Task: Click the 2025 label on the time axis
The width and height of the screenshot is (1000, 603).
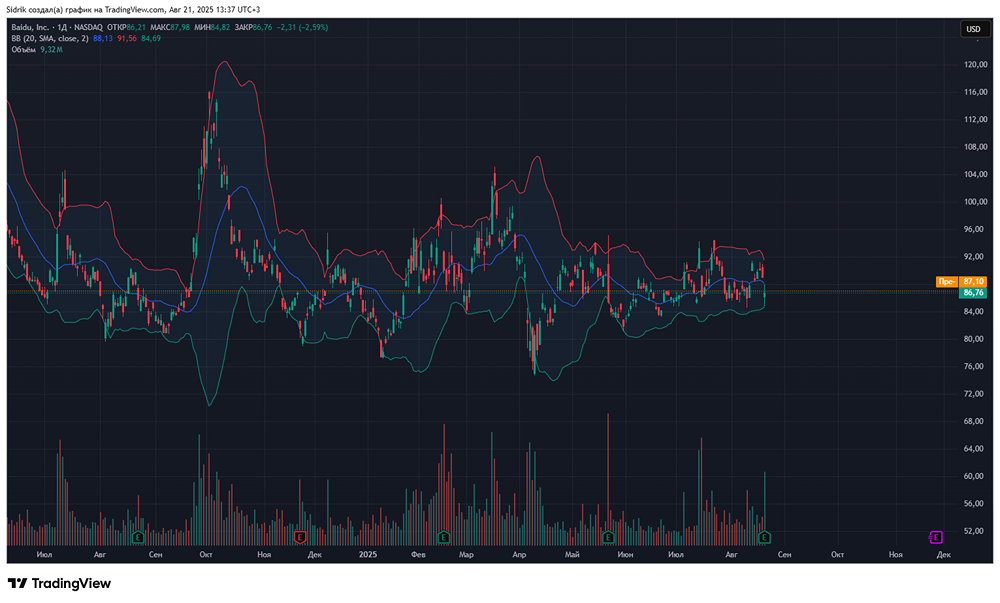Action: click(367, 554)
